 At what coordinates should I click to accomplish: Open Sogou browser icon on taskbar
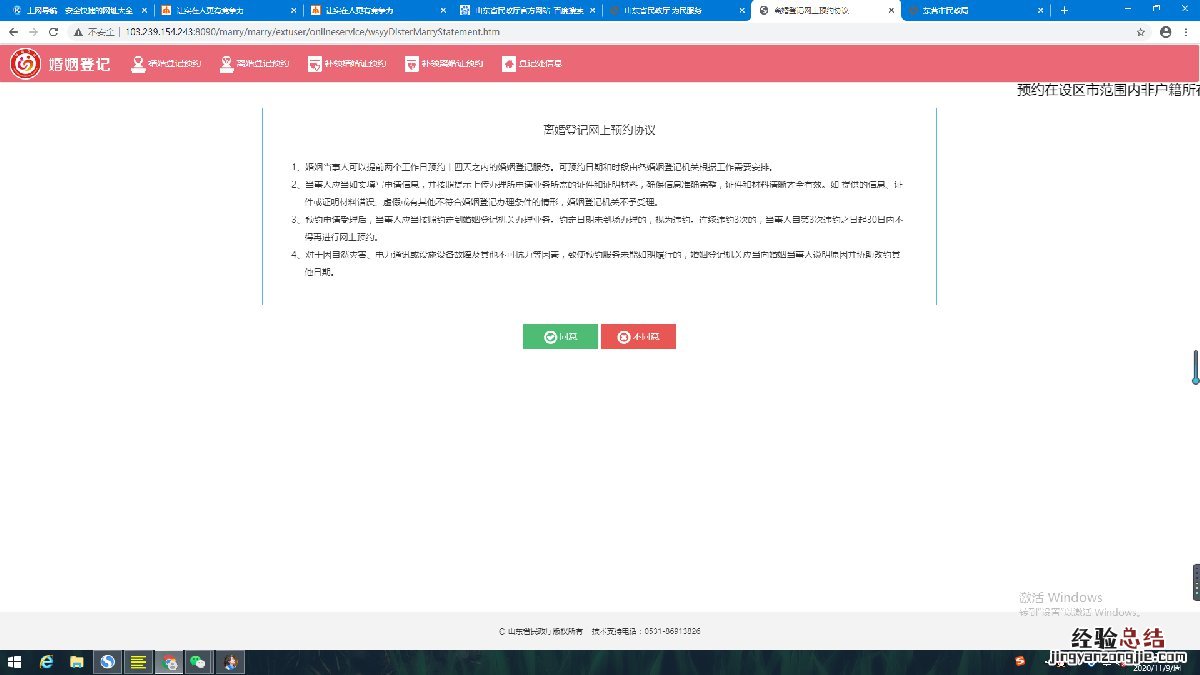tap(108, 662)
